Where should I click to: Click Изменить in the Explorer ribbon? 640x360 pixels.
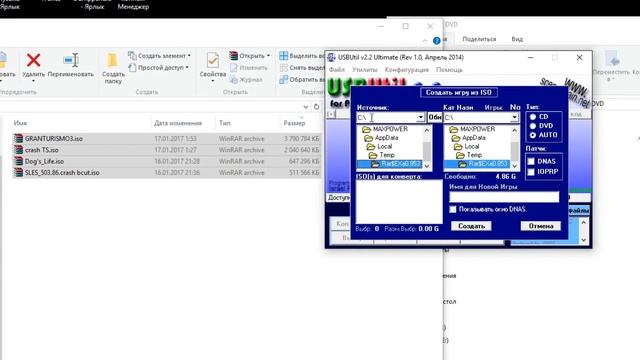[x=249, y=68]
